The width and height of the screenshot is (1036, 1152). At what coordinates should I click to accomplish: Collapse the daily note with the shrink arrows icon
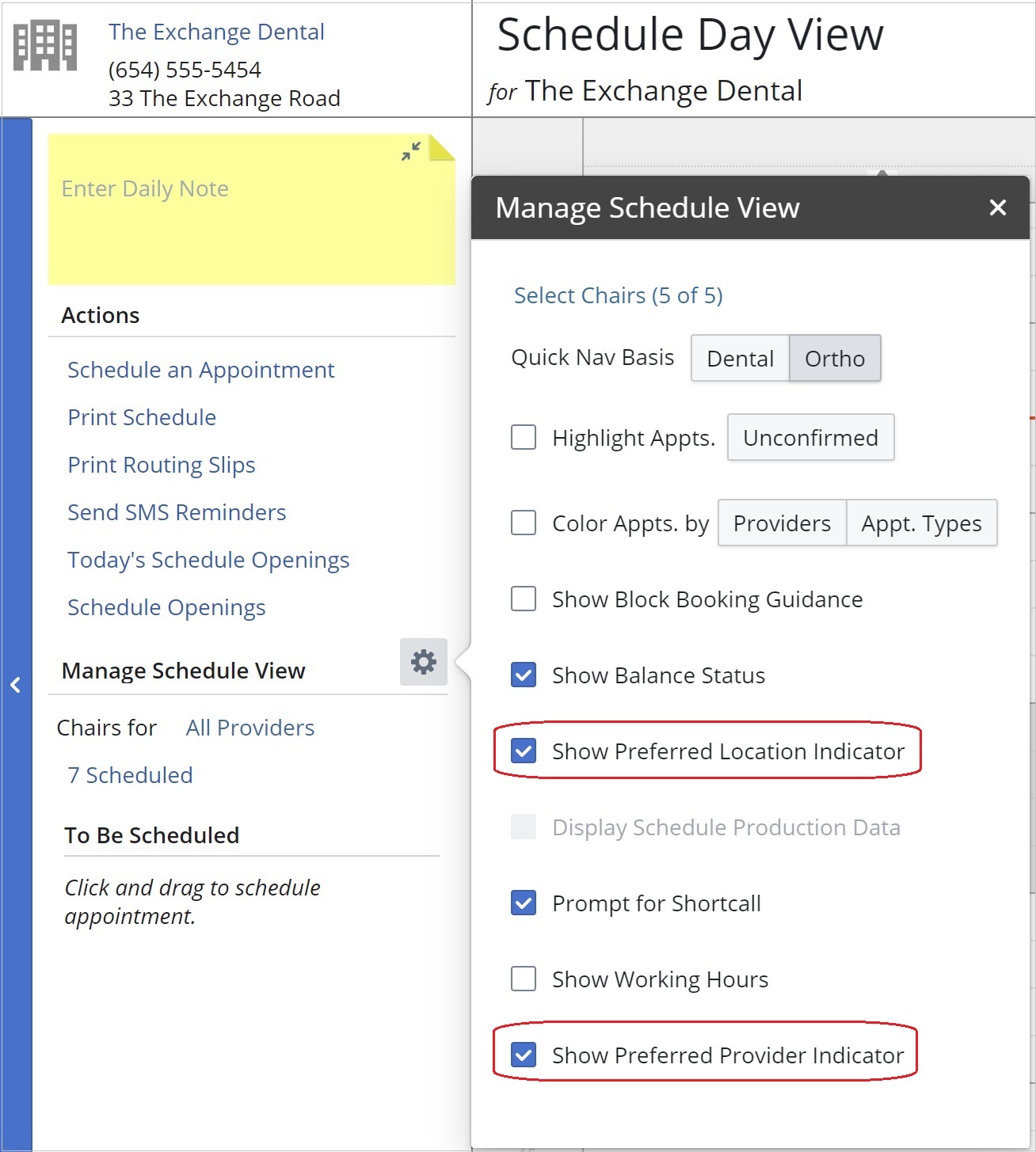(x=410, y=151)
